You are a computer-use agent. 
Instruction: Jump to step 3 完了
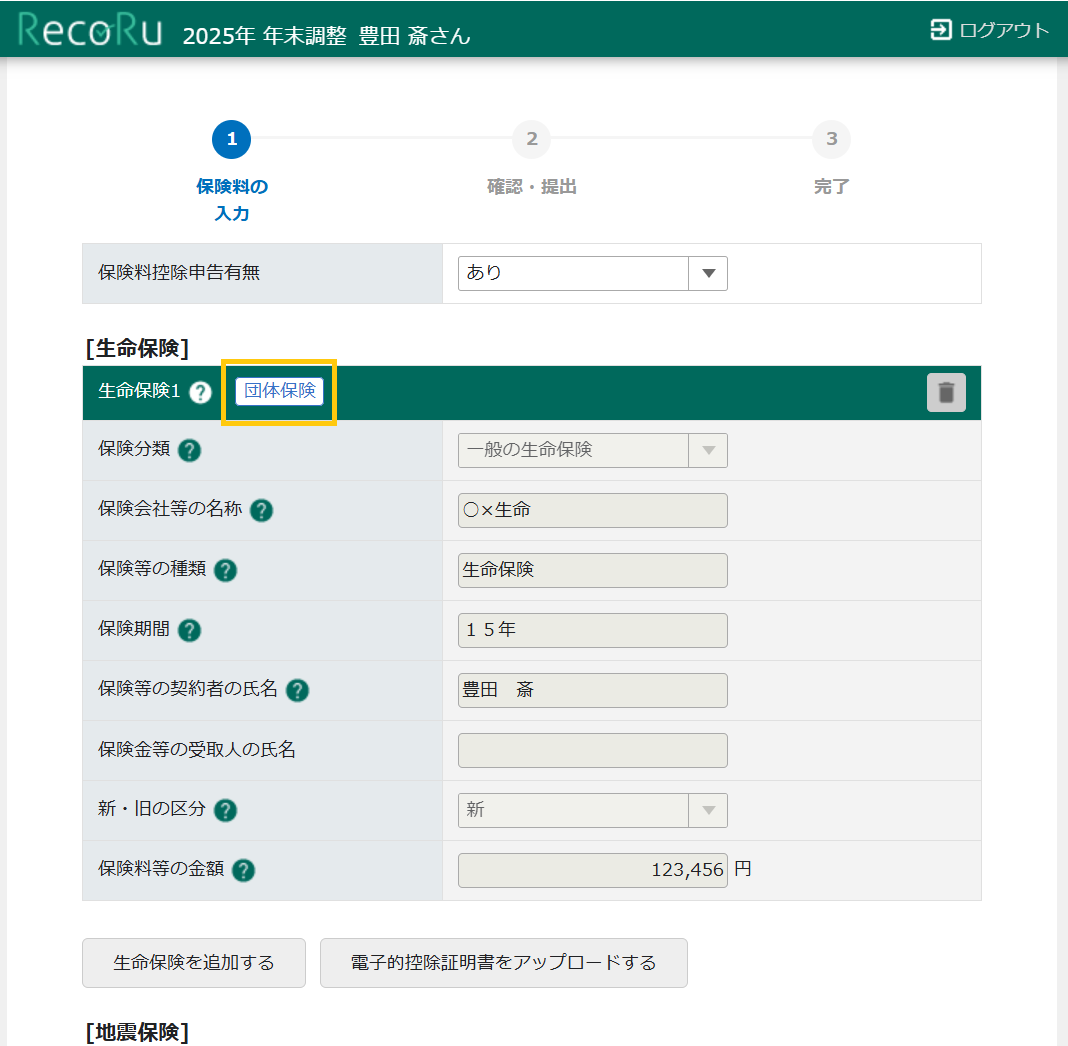coord(831,139)
